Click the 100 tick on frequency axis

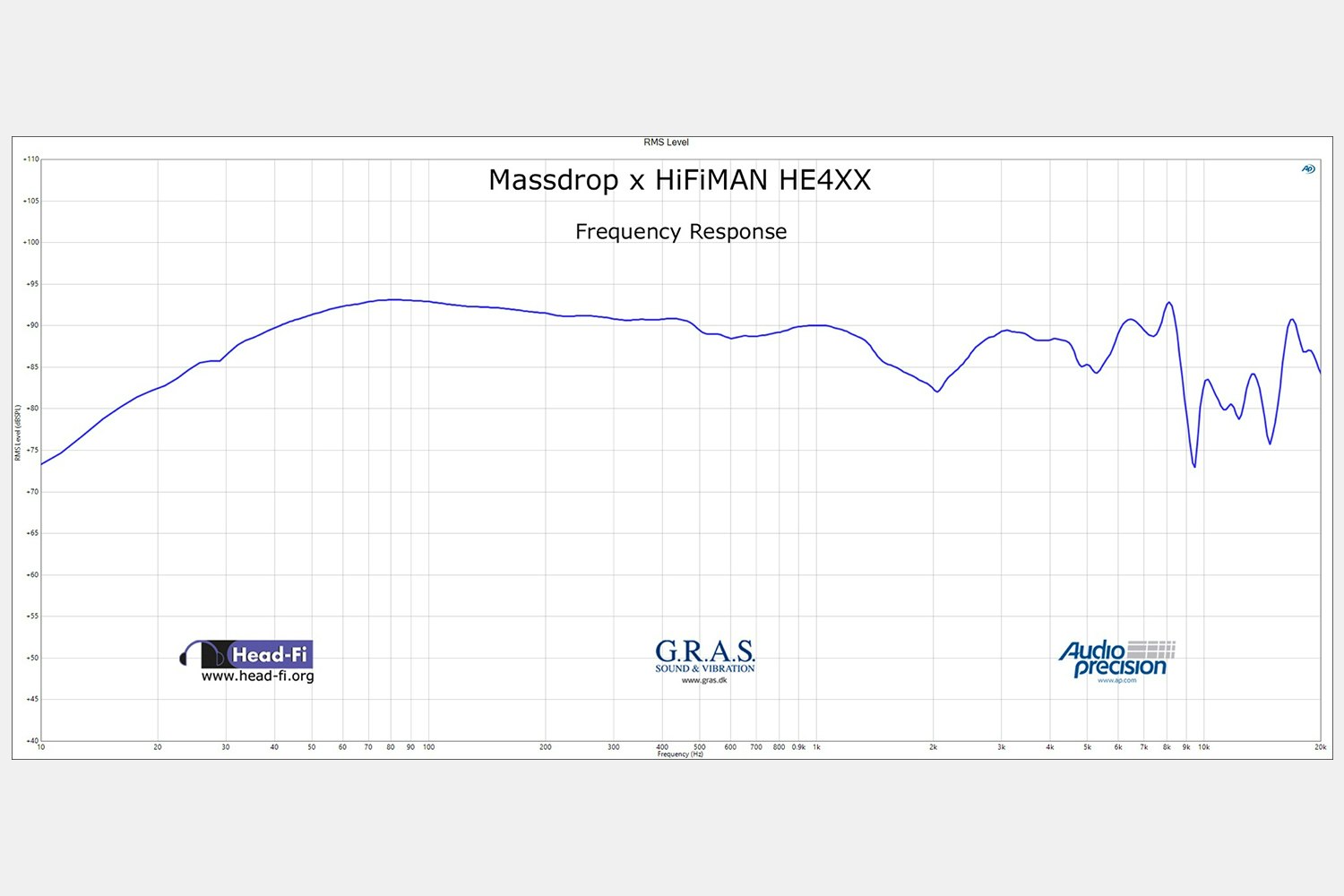click(428, 747)
